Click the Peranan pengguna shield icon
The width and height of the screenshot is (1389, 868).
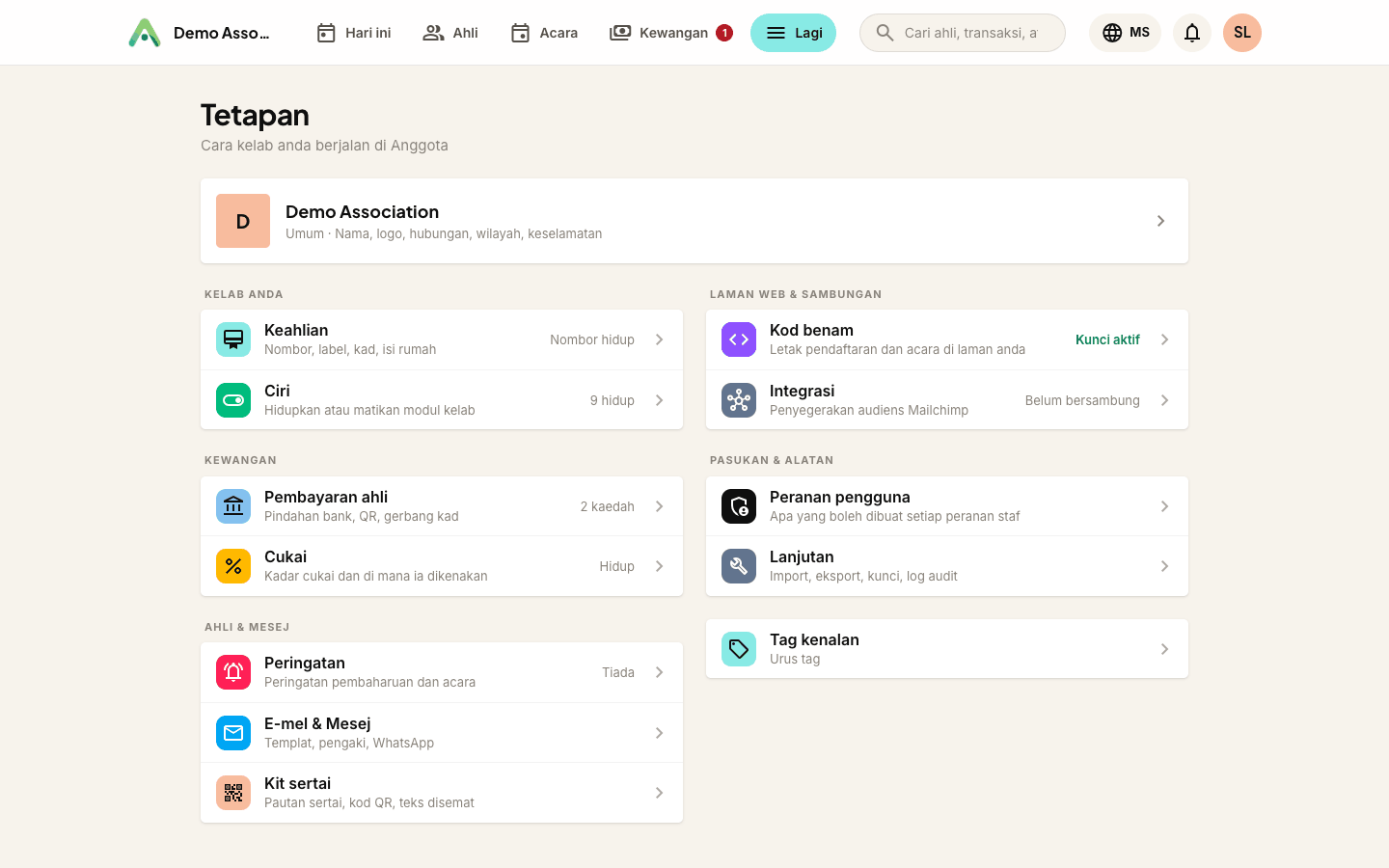click(x=739, y=506)
